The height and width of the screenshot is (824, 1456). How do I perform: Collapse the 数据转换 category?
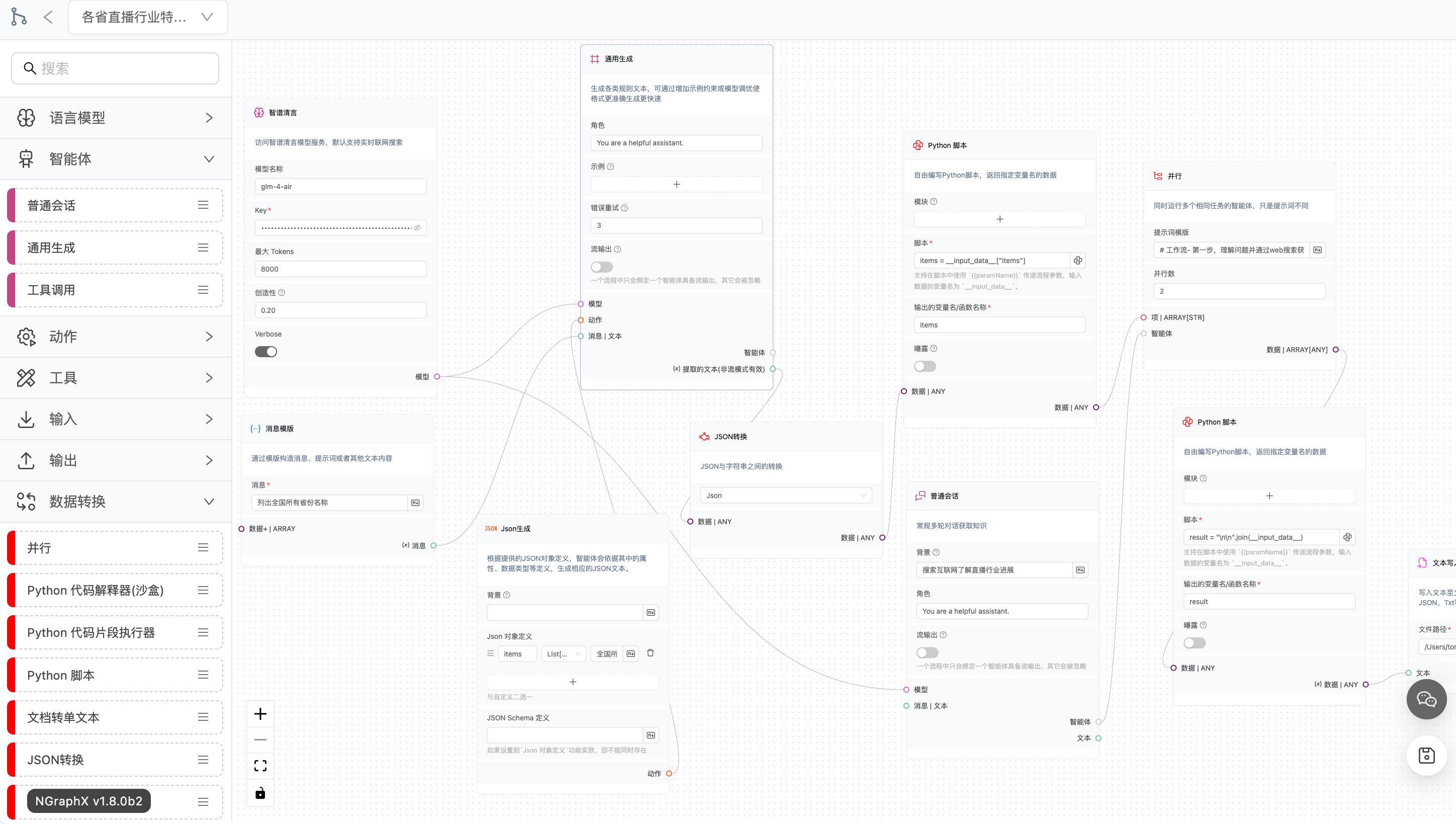[115, 502]
